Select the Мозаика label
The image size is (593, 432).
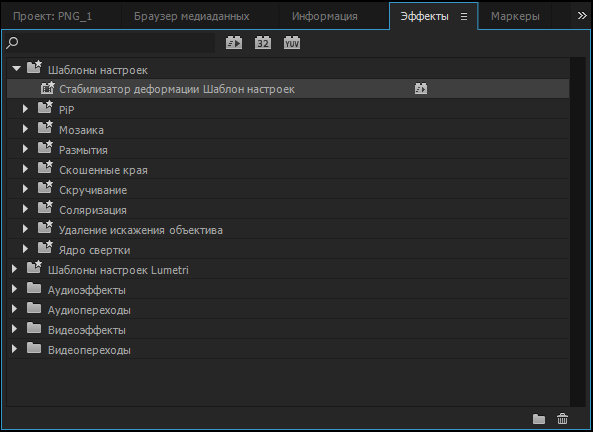click(x=81, y=130)
